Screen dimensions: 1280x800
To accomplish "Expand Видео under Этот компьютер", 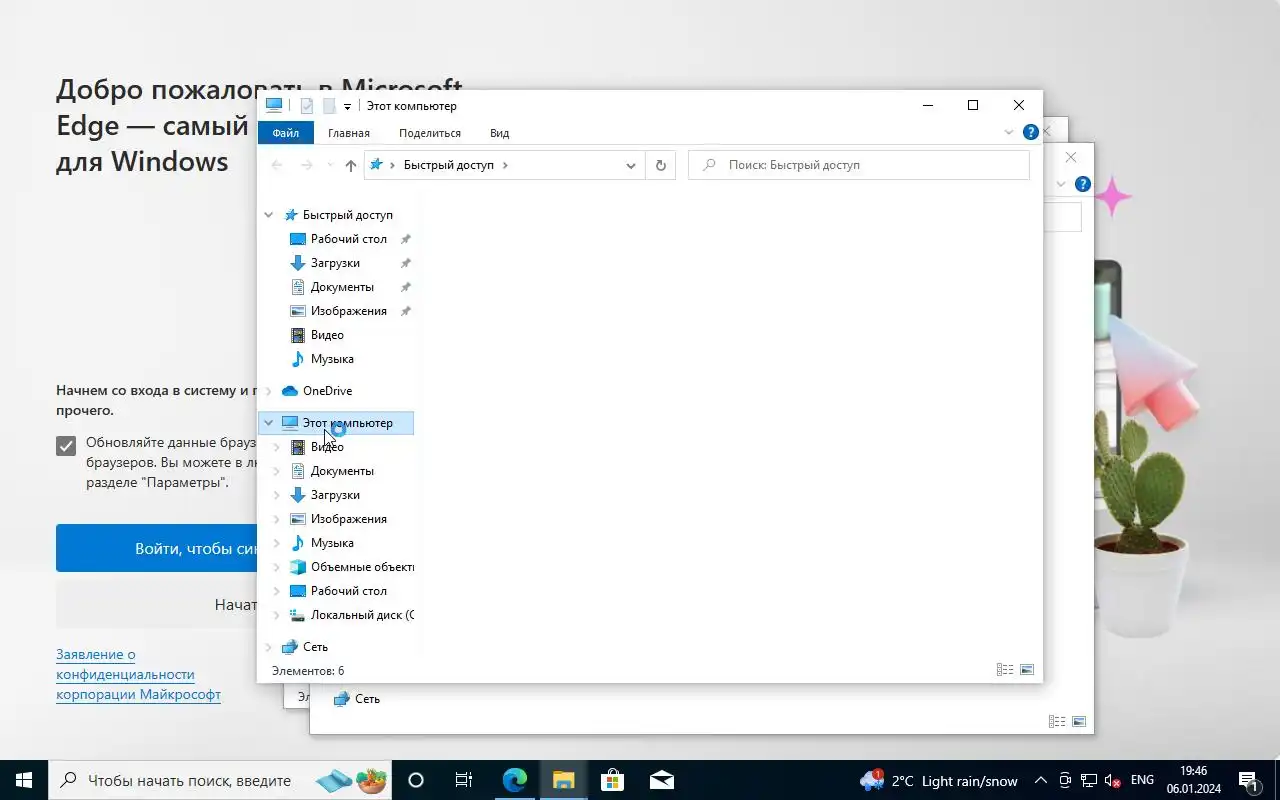I will (277, 447).
